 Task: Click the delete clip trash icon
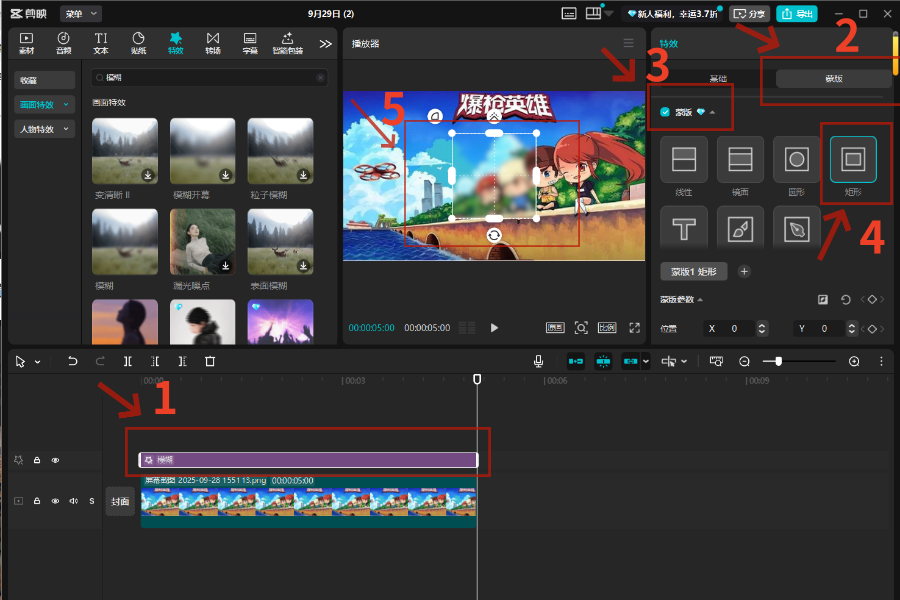click(x=210, y=361)
